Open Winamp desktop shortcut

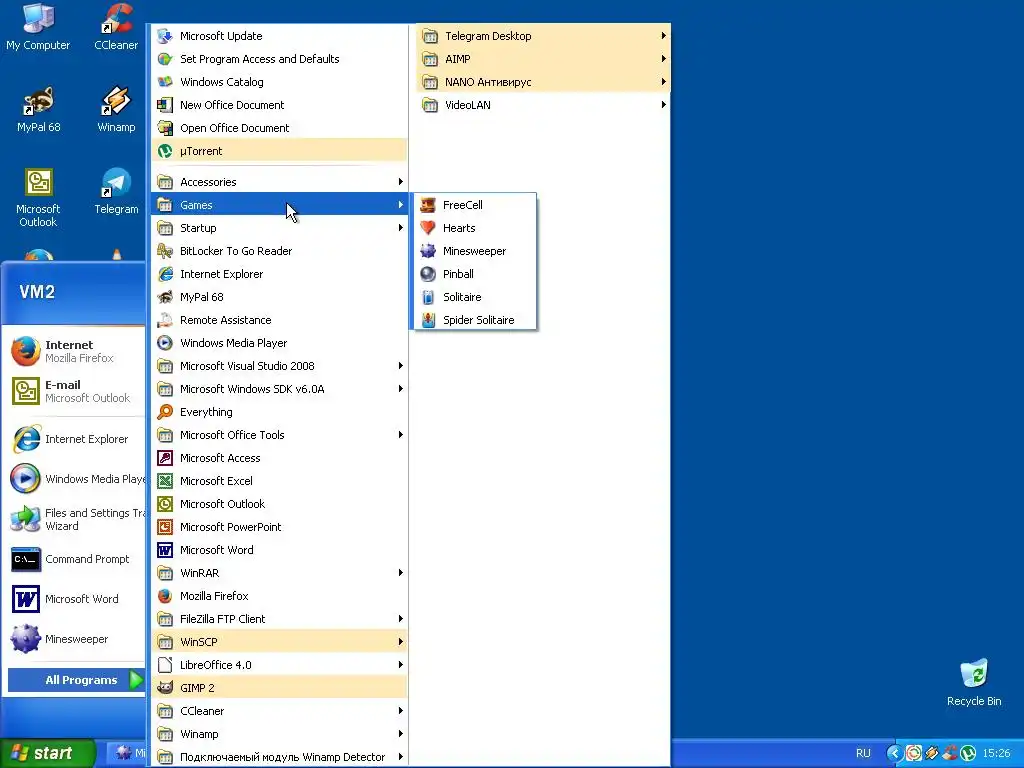pyautogui.click(x=116, y=109)
